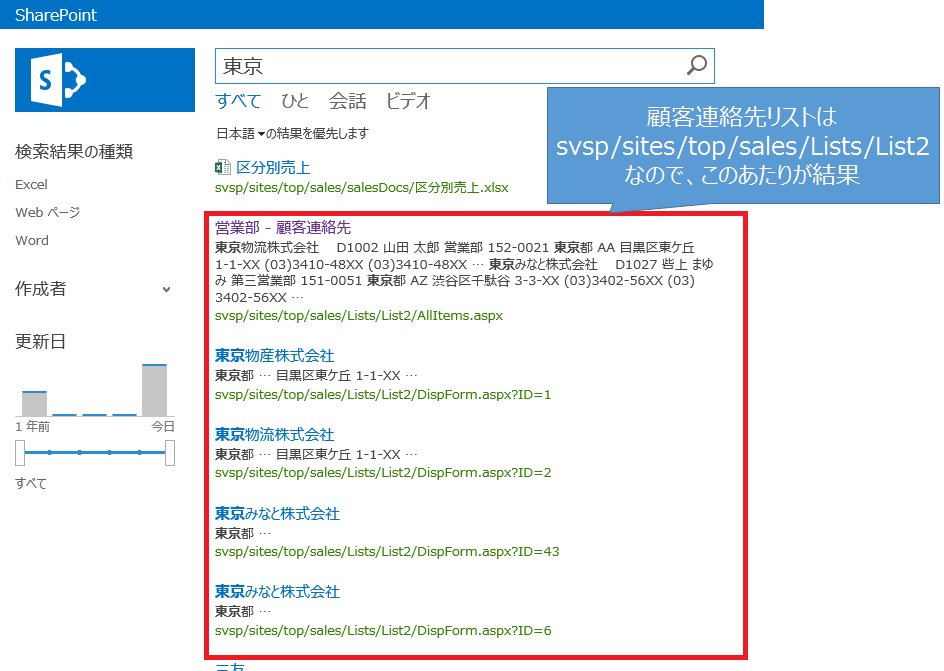The width and height of the screenshot is (944, 671).
Task: Filter results by Excel type
Action: click(x=31, y=185)
